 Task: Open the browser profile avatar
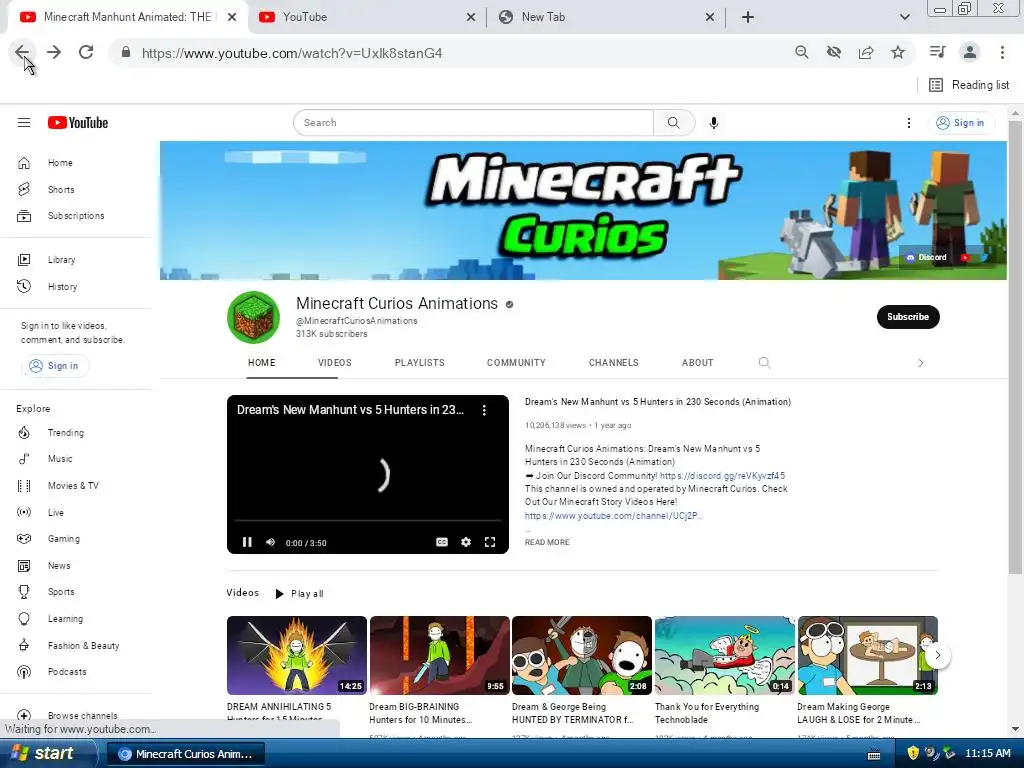tap(970, 52)
